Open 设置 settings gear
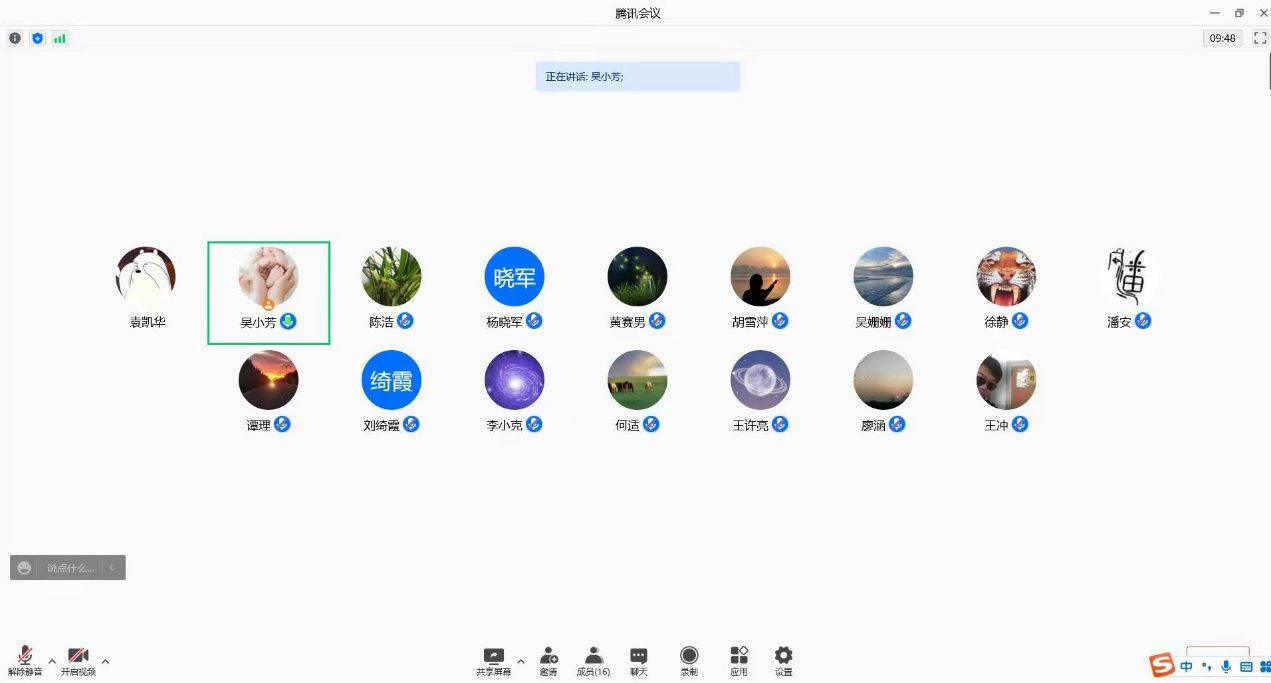 [783, 658]
